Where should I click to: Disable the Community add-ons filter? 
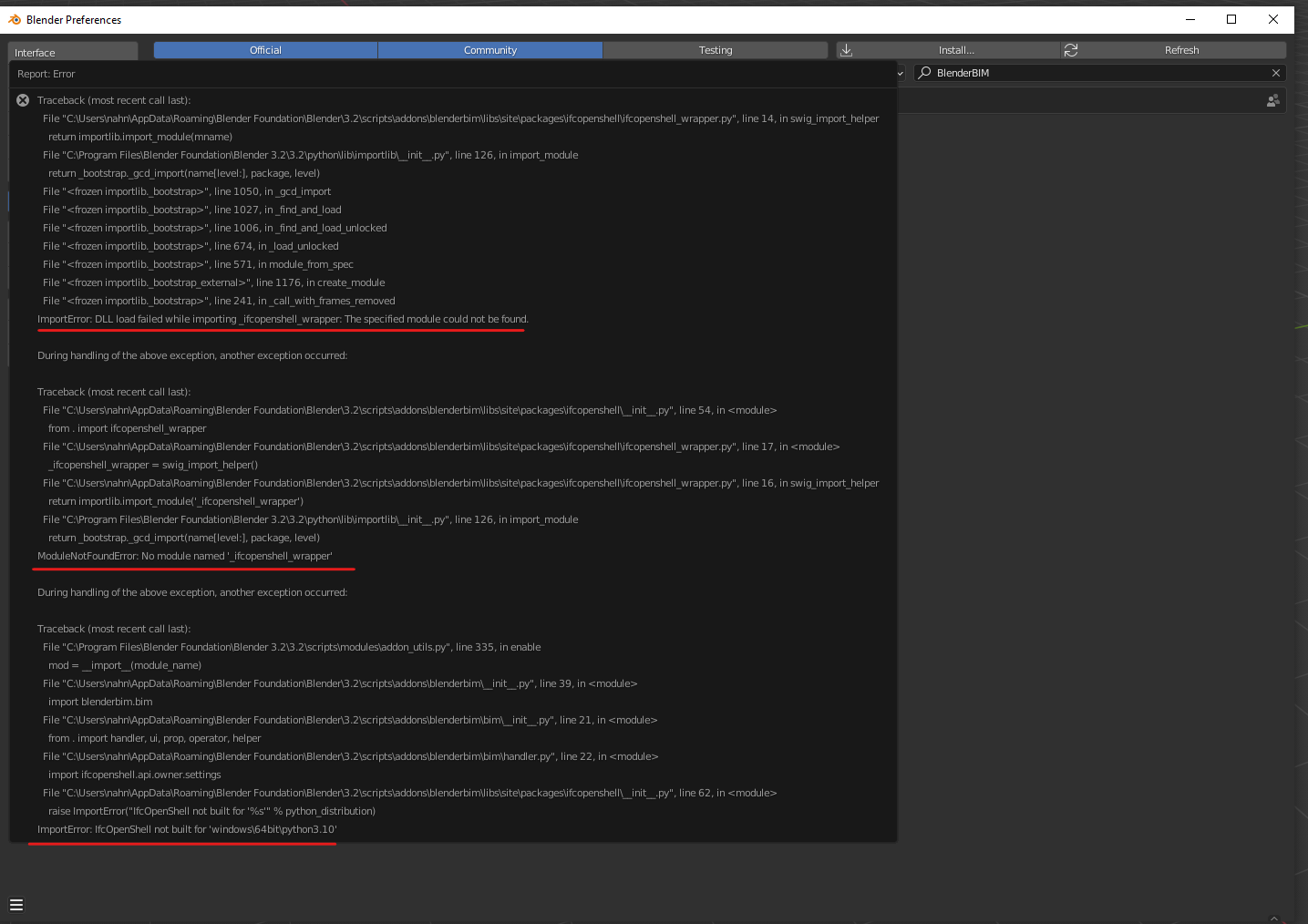(x=489, y=50)
